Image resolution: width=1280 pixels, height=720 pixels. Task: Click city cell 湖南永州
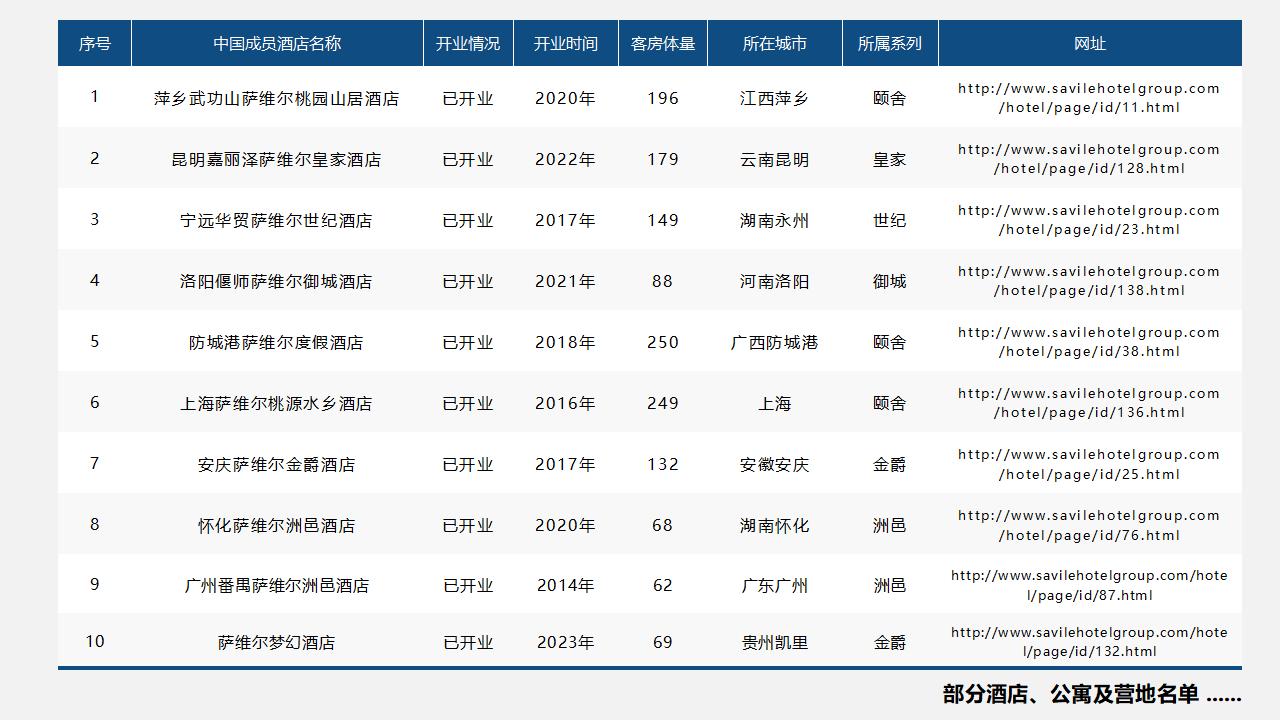775,221
